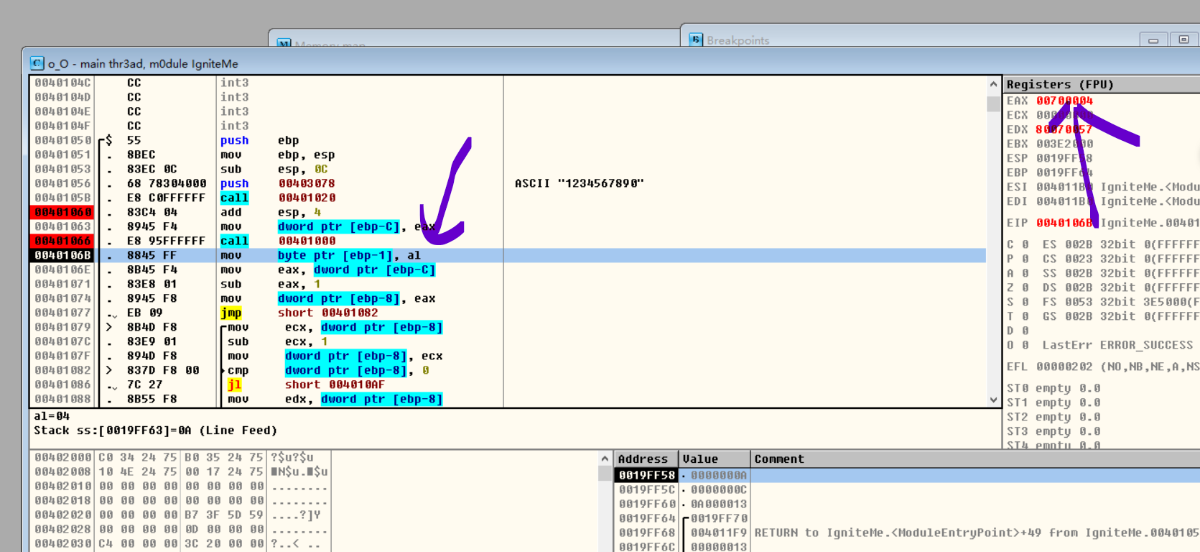This screenshot has width=1200, height=552.
Task: Click the CPU window icon beside o_O title
Action: click(x=37, y=62)
